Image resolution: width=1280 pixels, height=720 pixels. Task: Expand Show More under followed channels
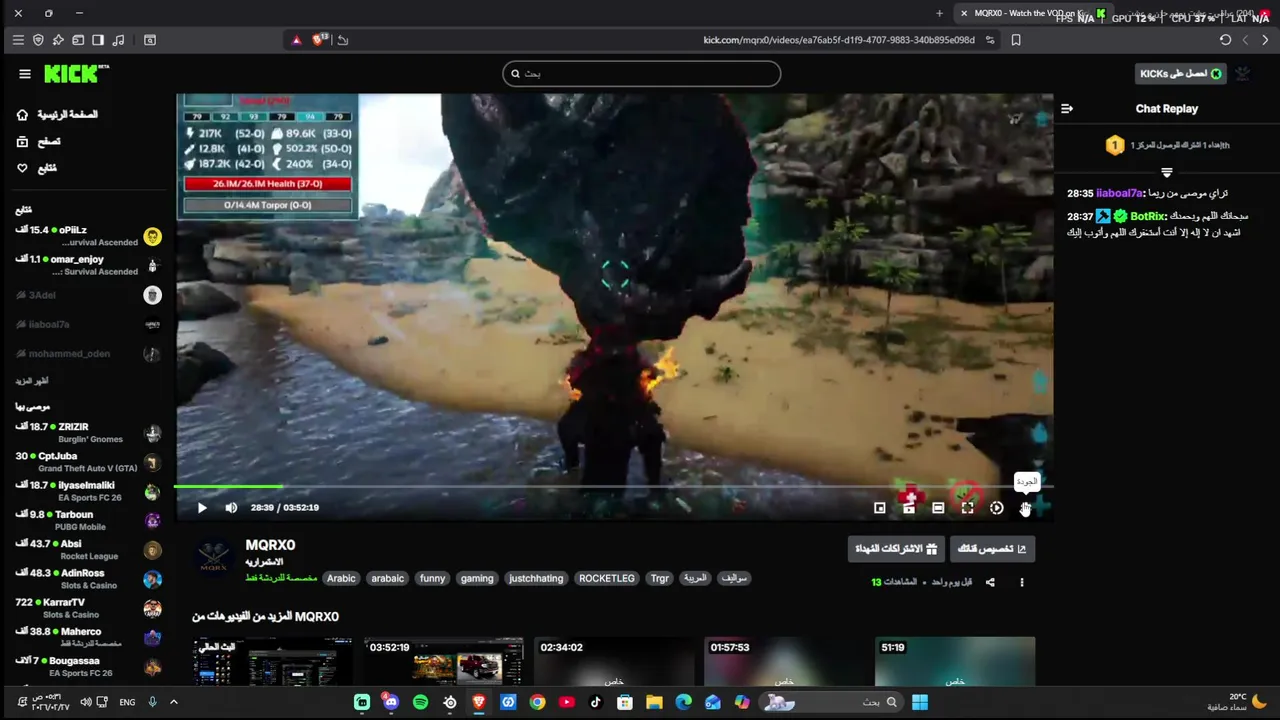pyautogui.click(x=32, y=381)
